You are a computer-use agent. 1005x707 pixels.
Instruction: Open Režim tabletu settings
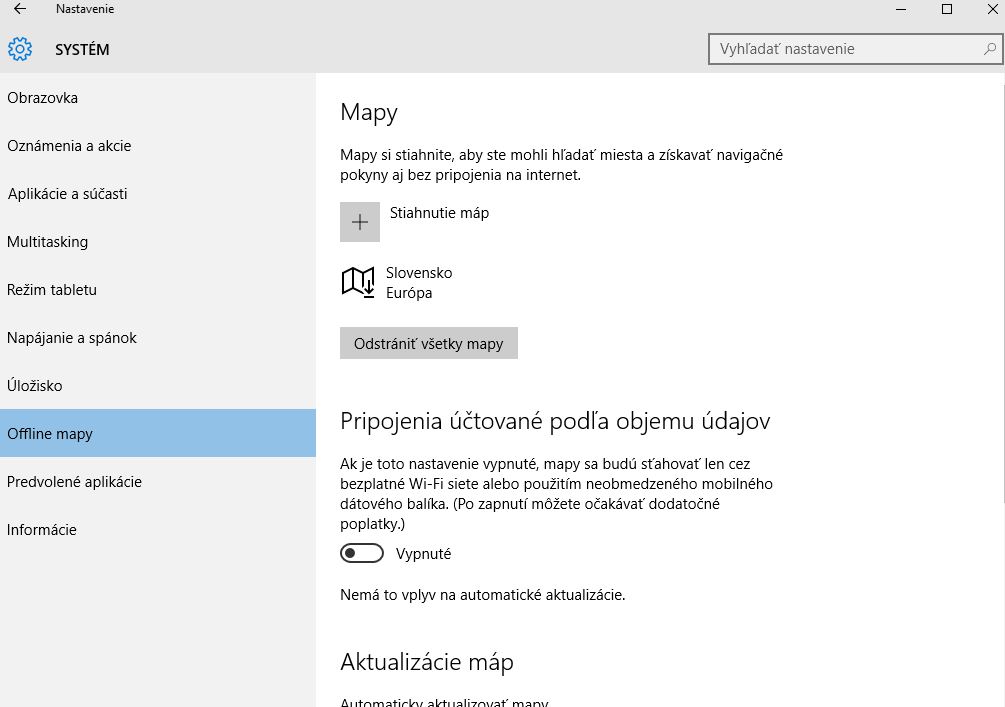[52, 290]
